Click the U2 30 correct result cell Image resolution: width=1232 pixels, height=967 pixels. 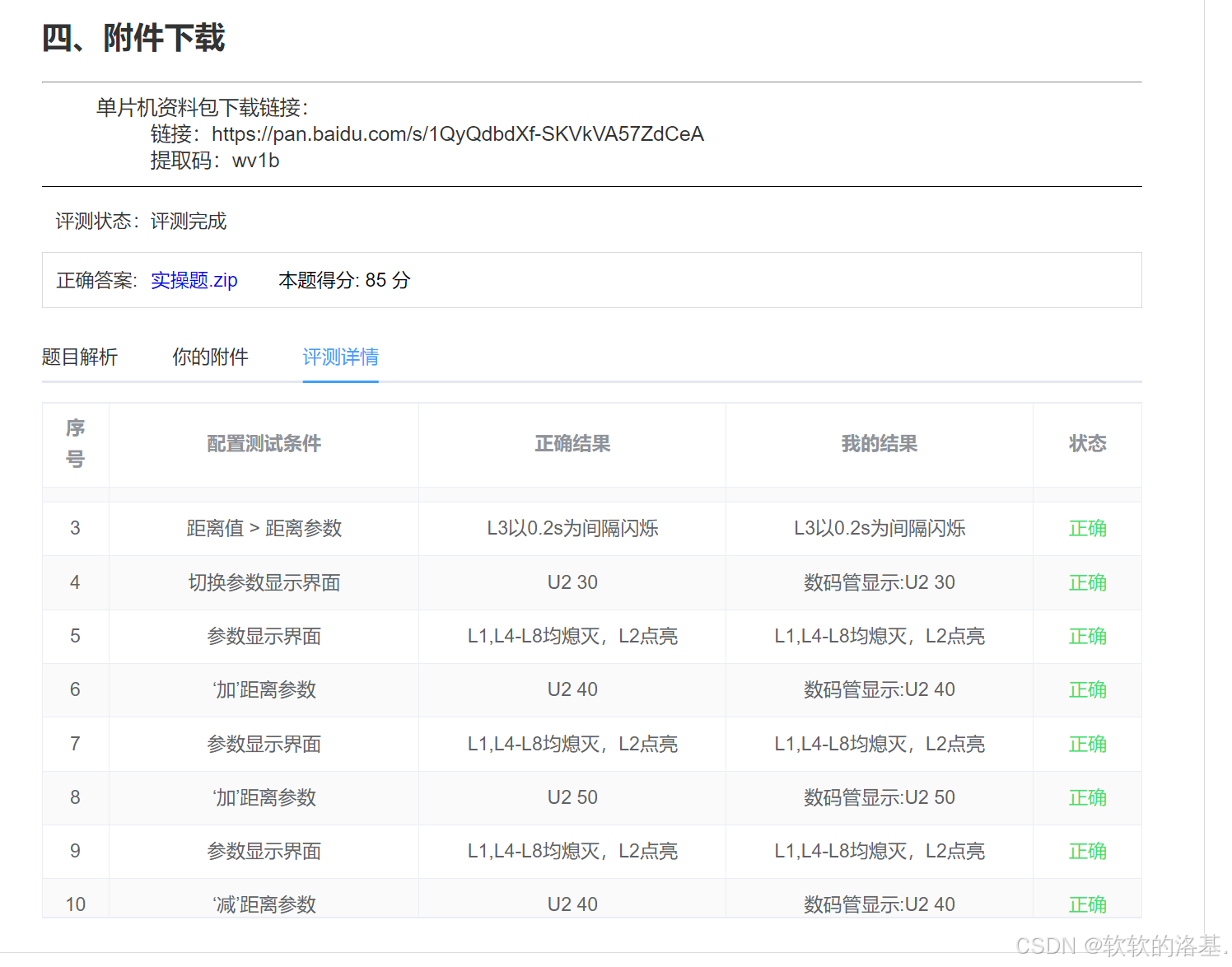point(572,582)
